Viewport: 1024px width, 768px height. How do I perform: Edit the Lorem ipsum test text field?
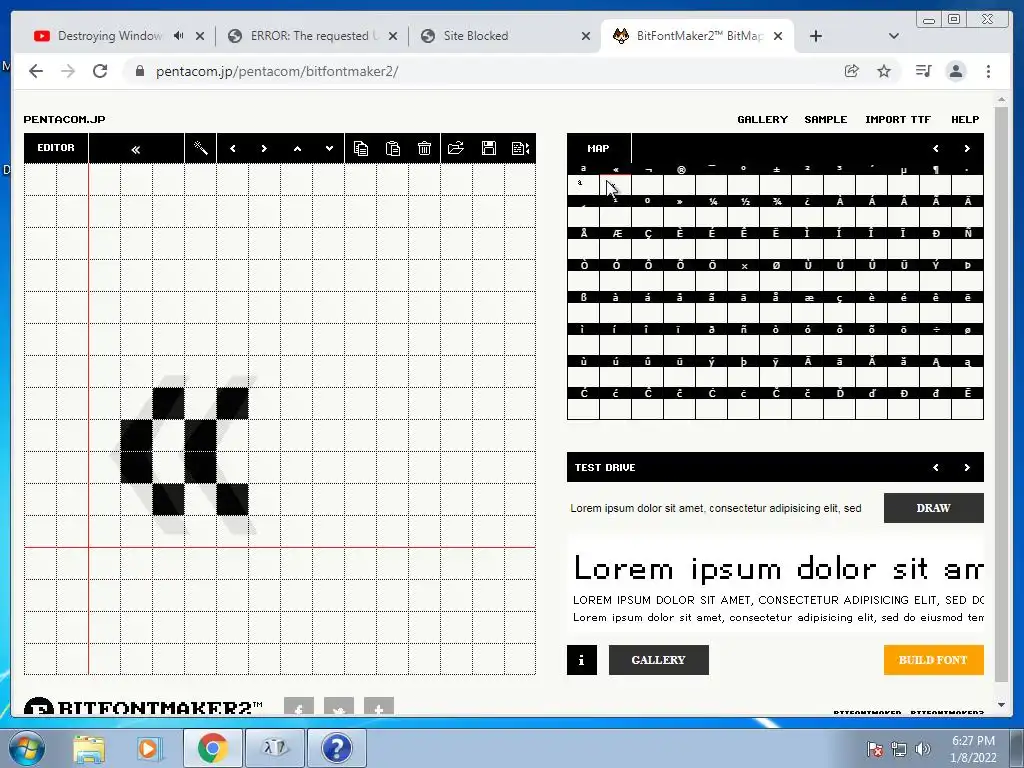point(722,508)
